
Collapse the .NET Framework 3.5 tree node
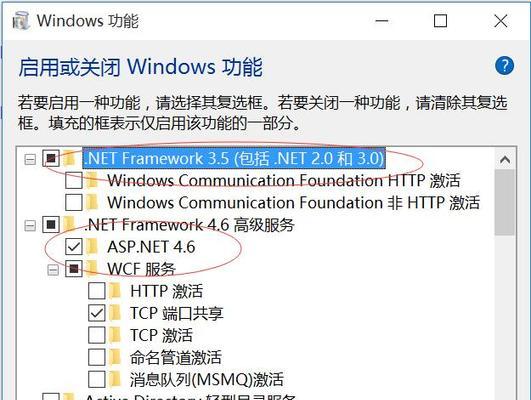pos(30,159)
